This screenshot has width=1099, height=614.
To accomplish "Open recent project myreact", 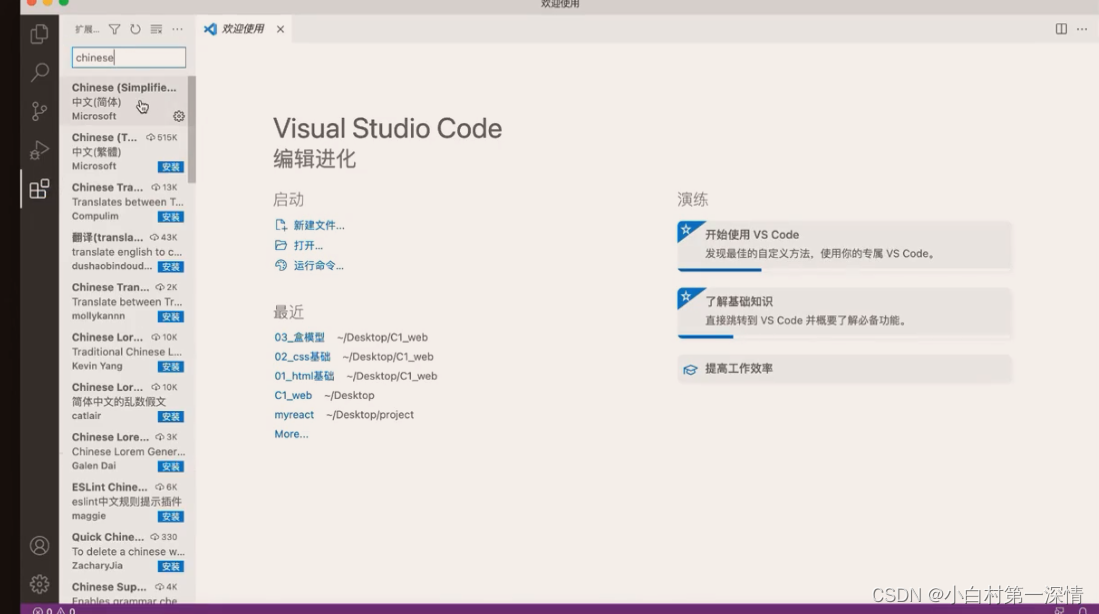I will tap(294, 415).
